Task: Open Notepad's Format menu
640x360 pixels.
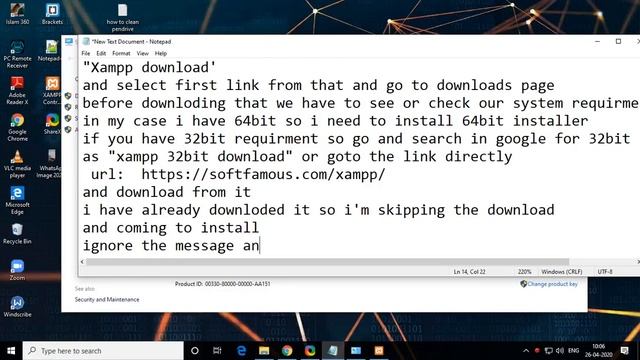Action: tap(121, 53)
